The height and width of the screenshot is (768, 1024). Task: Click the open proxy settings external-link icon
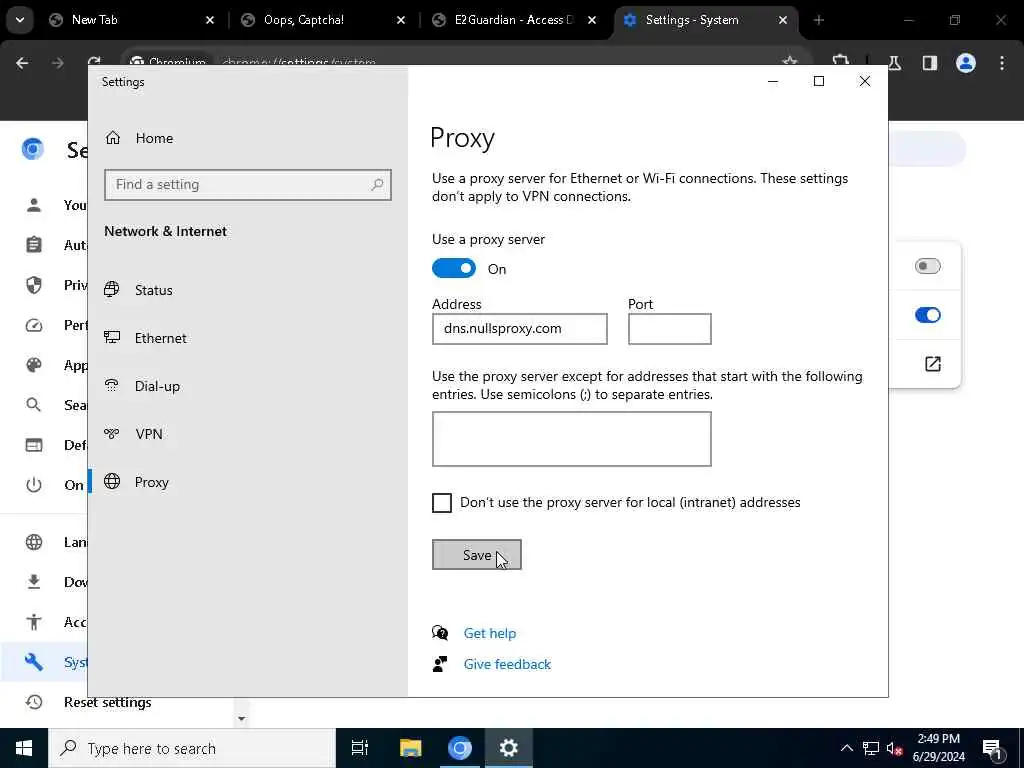pos(933,364)
